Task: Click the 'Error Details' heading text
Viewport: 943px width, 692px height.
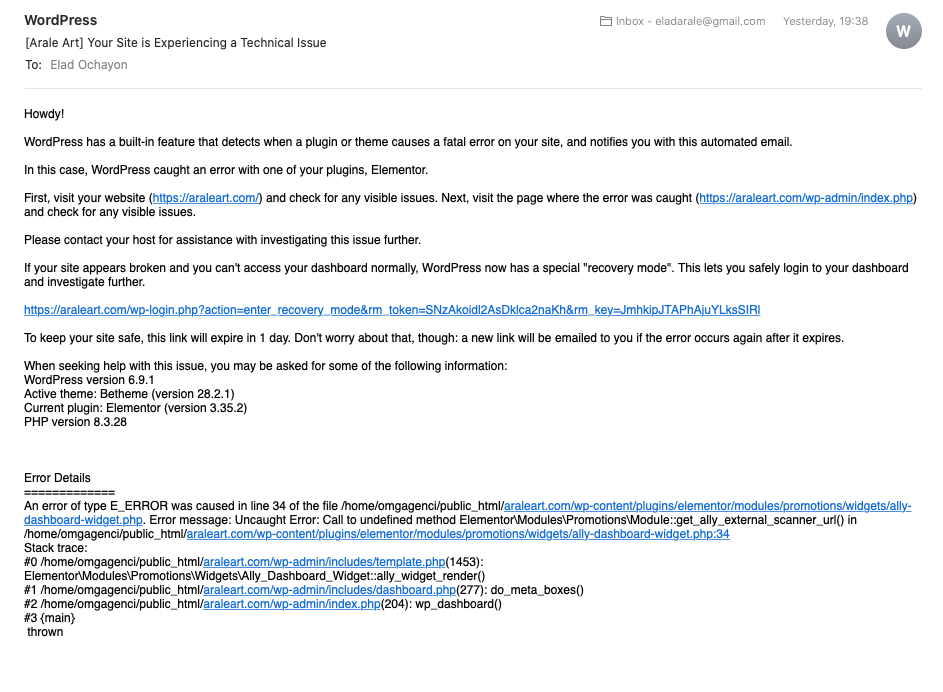Action: coord(57,478)
